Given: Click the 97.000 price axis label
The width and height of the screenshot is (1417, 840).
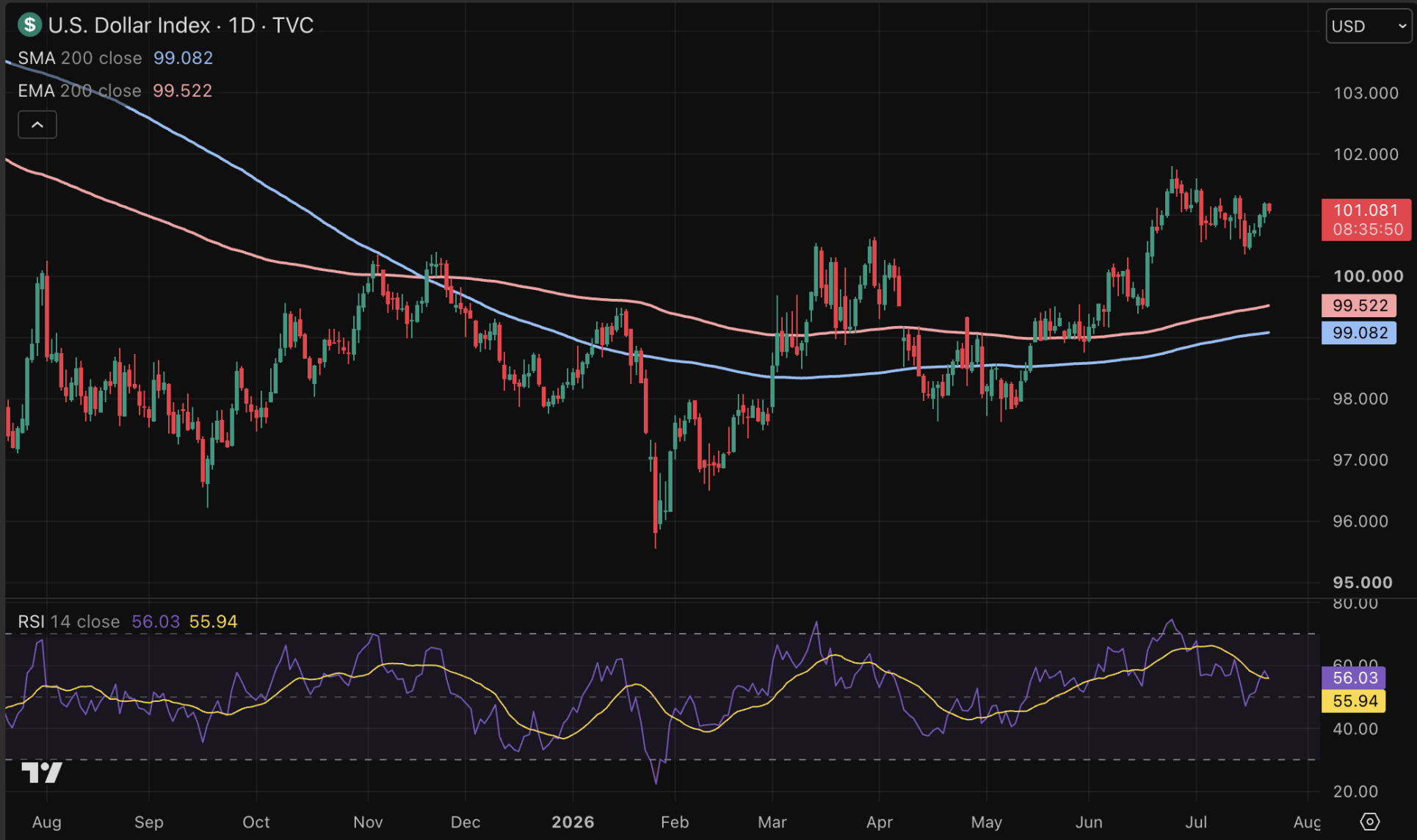Looking at the screenshot, I should tap(1360, 460).
